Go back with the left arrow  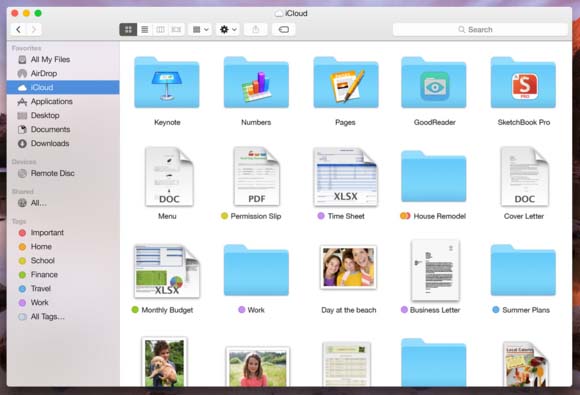[18, 29]
